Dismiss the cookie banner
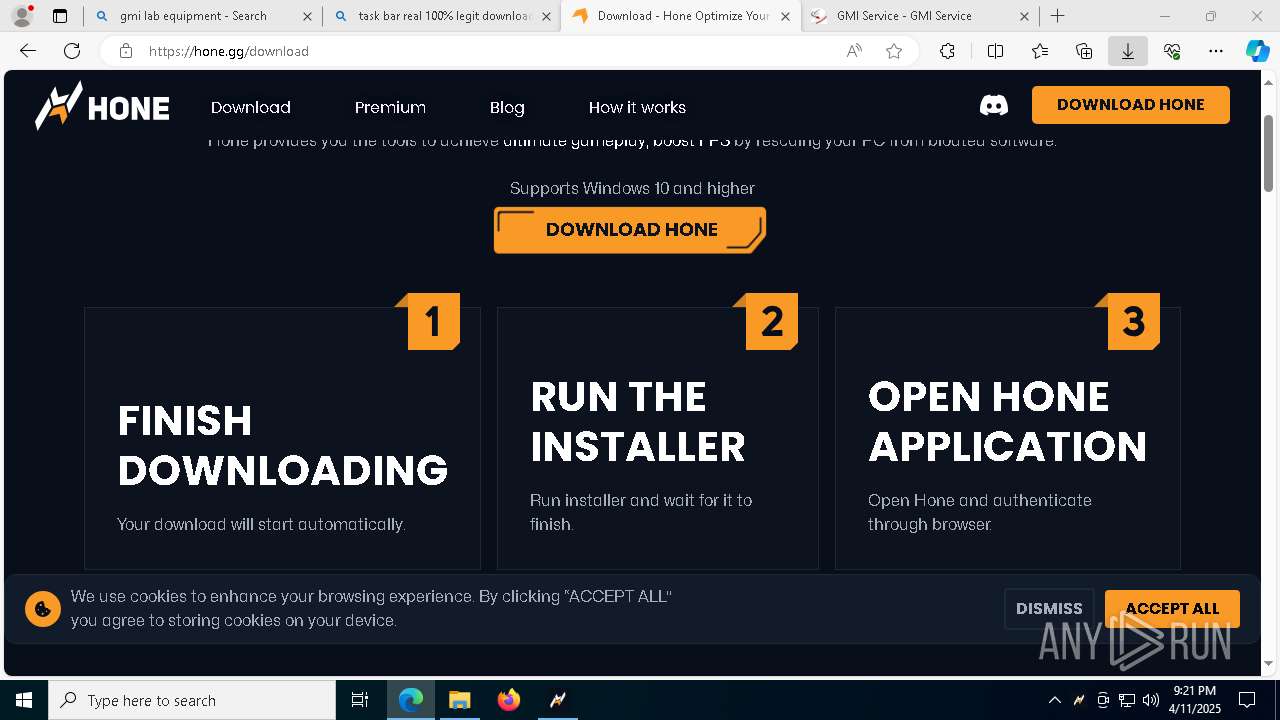The image size is (1280, 720). coord(1049,608)
